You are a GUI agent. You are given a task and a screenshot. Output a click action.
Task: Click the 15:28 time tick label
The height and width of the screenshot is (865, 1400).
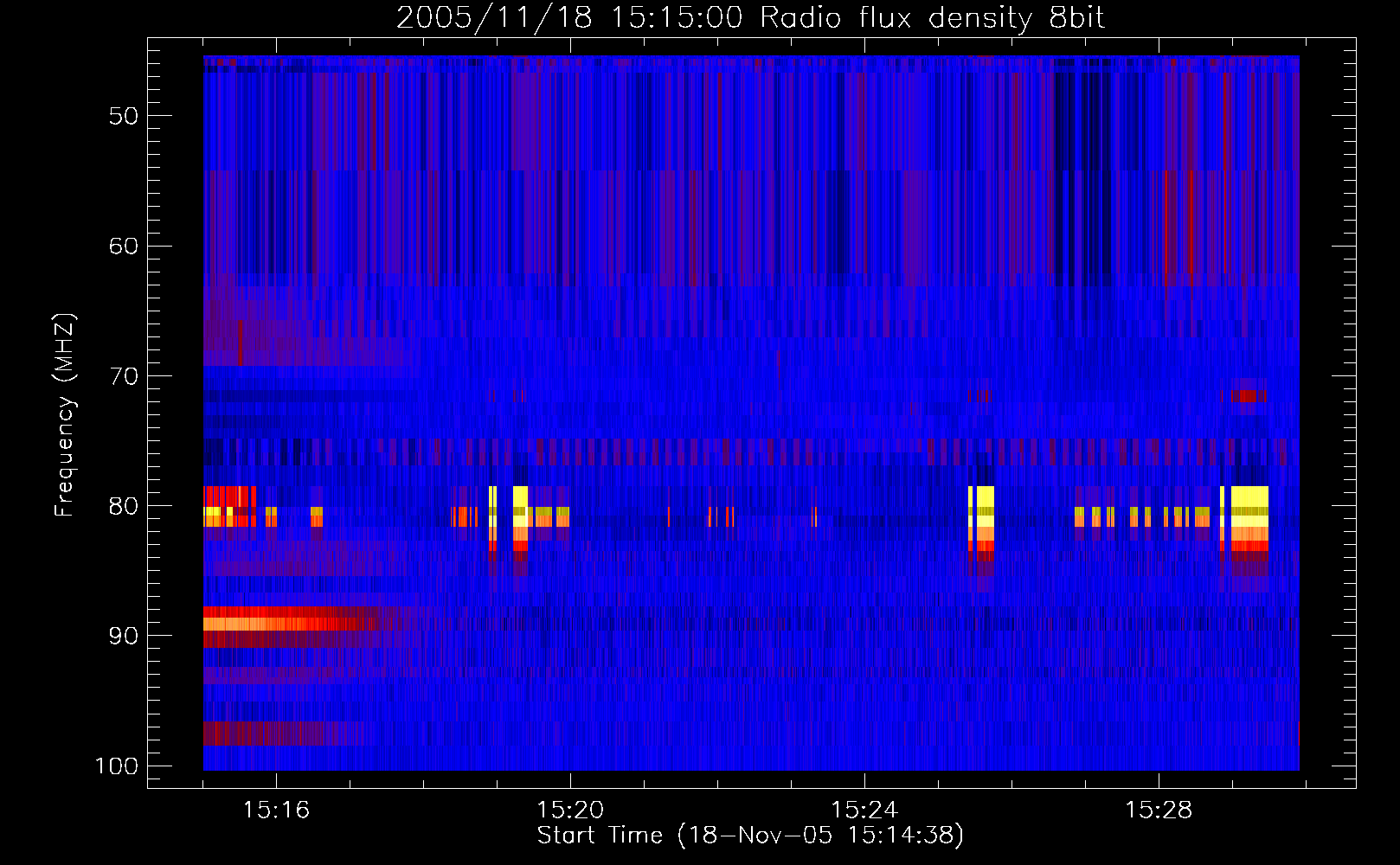pos(1159,811)
